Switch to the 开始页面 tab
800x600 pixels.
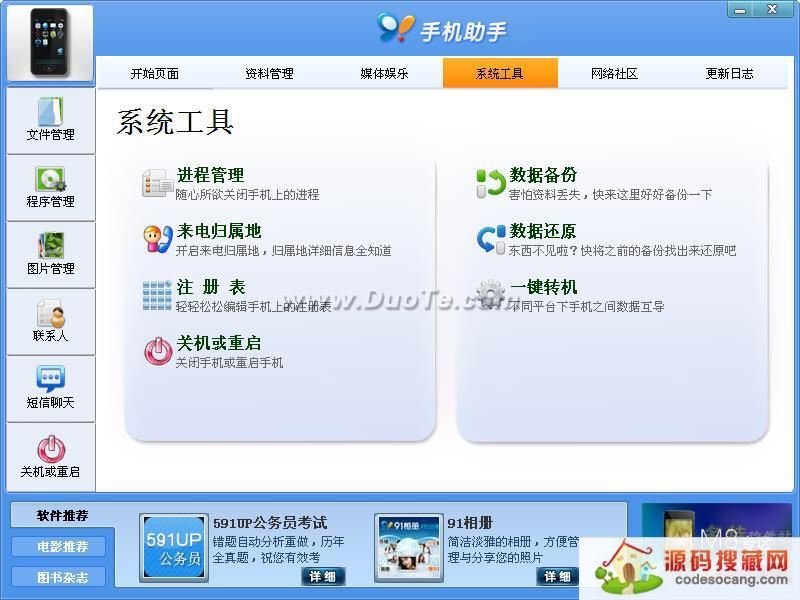point(154,74)
